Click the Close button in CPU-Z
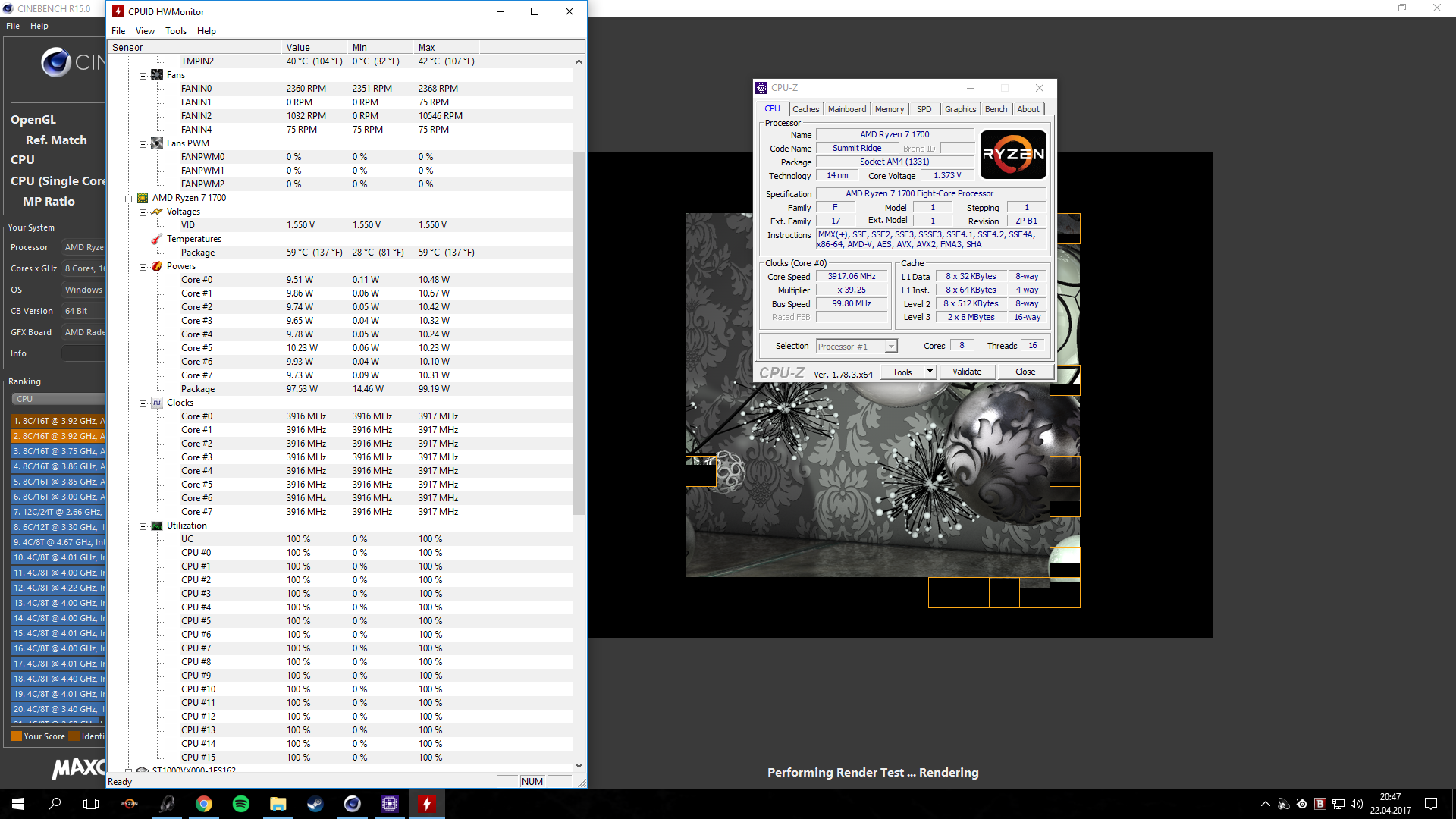 pyautogui.click(x=1025, y=372)
